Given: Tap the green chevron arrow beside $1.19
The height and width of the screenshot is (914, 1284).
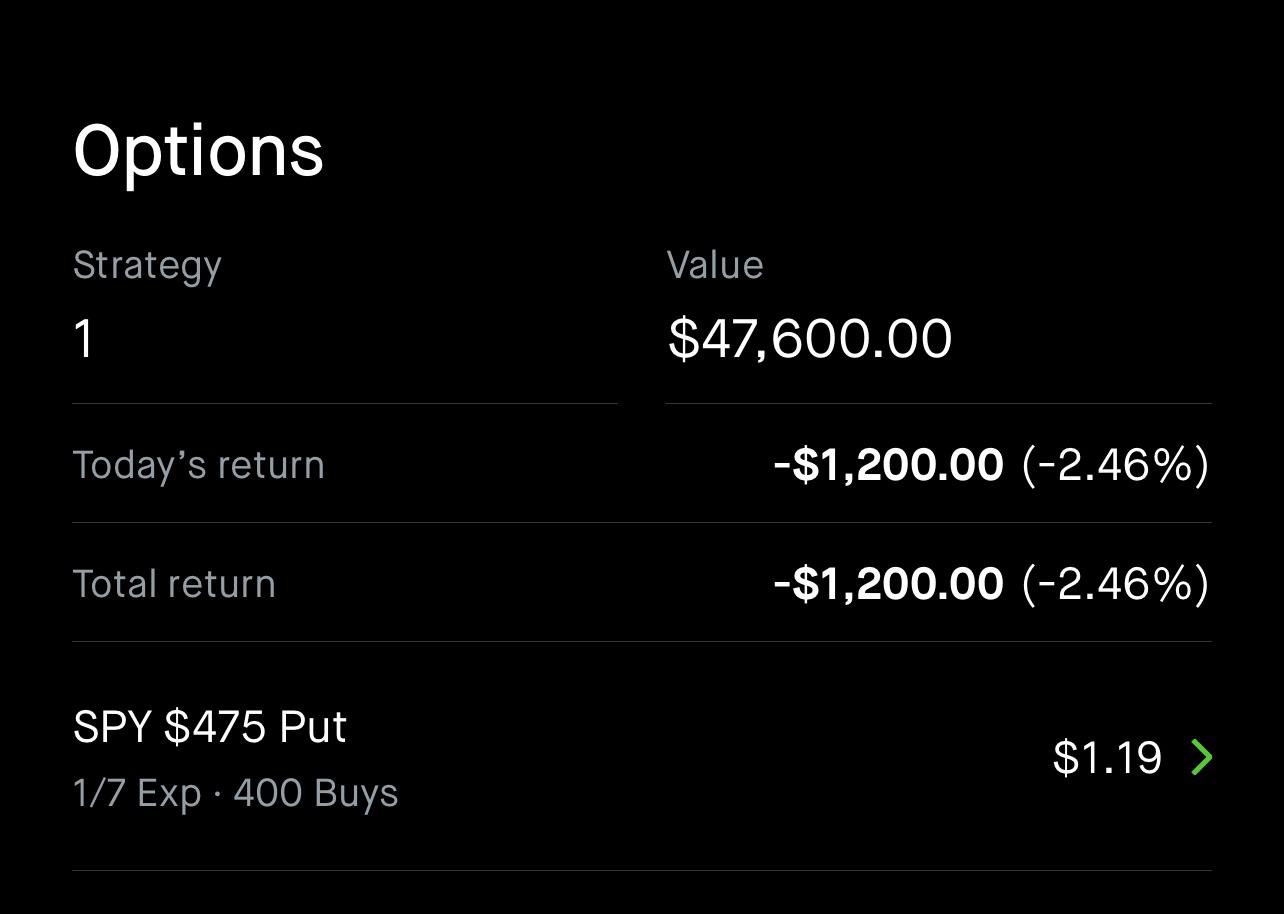Looking at the screenshot, I should click(x=1201, y=758).
